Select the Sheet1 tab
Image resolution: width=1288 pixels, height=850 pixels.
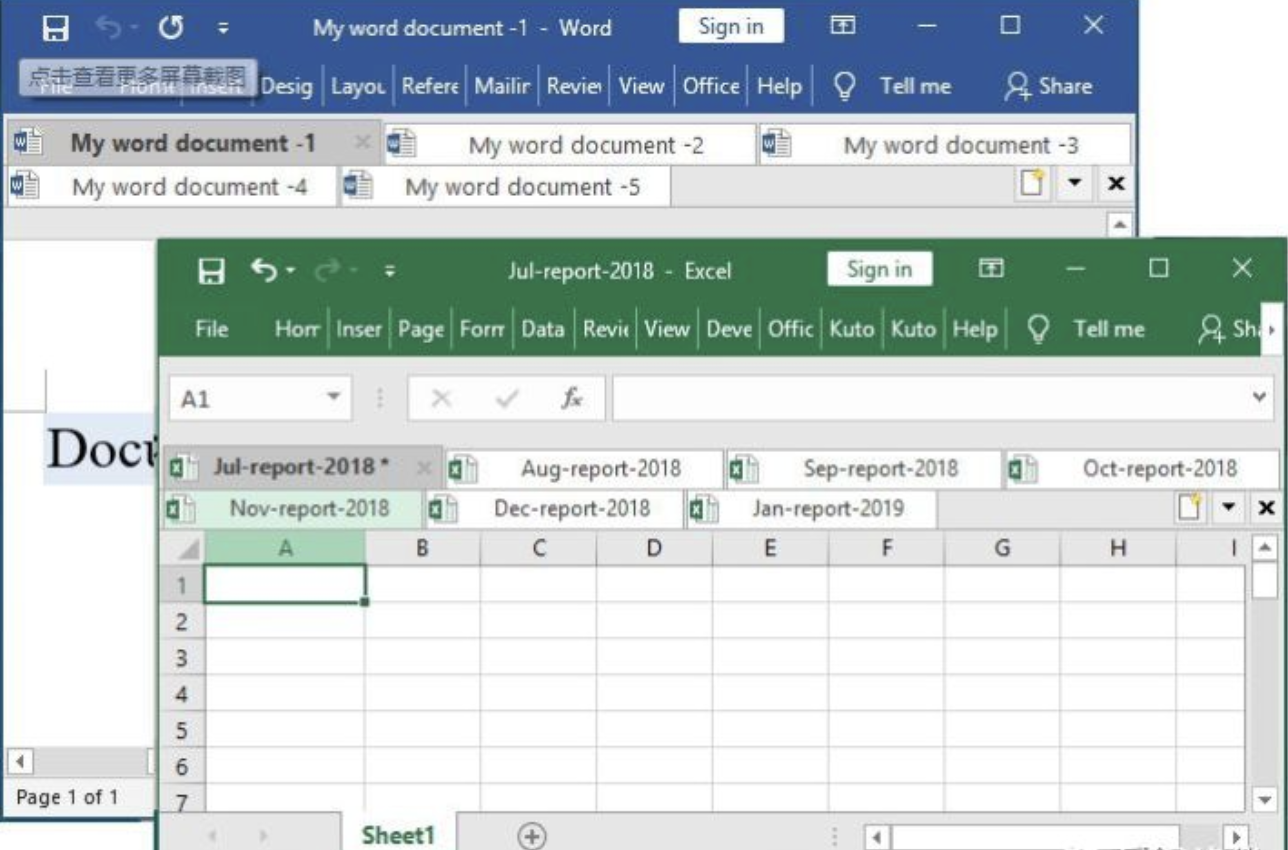(399, 835)
